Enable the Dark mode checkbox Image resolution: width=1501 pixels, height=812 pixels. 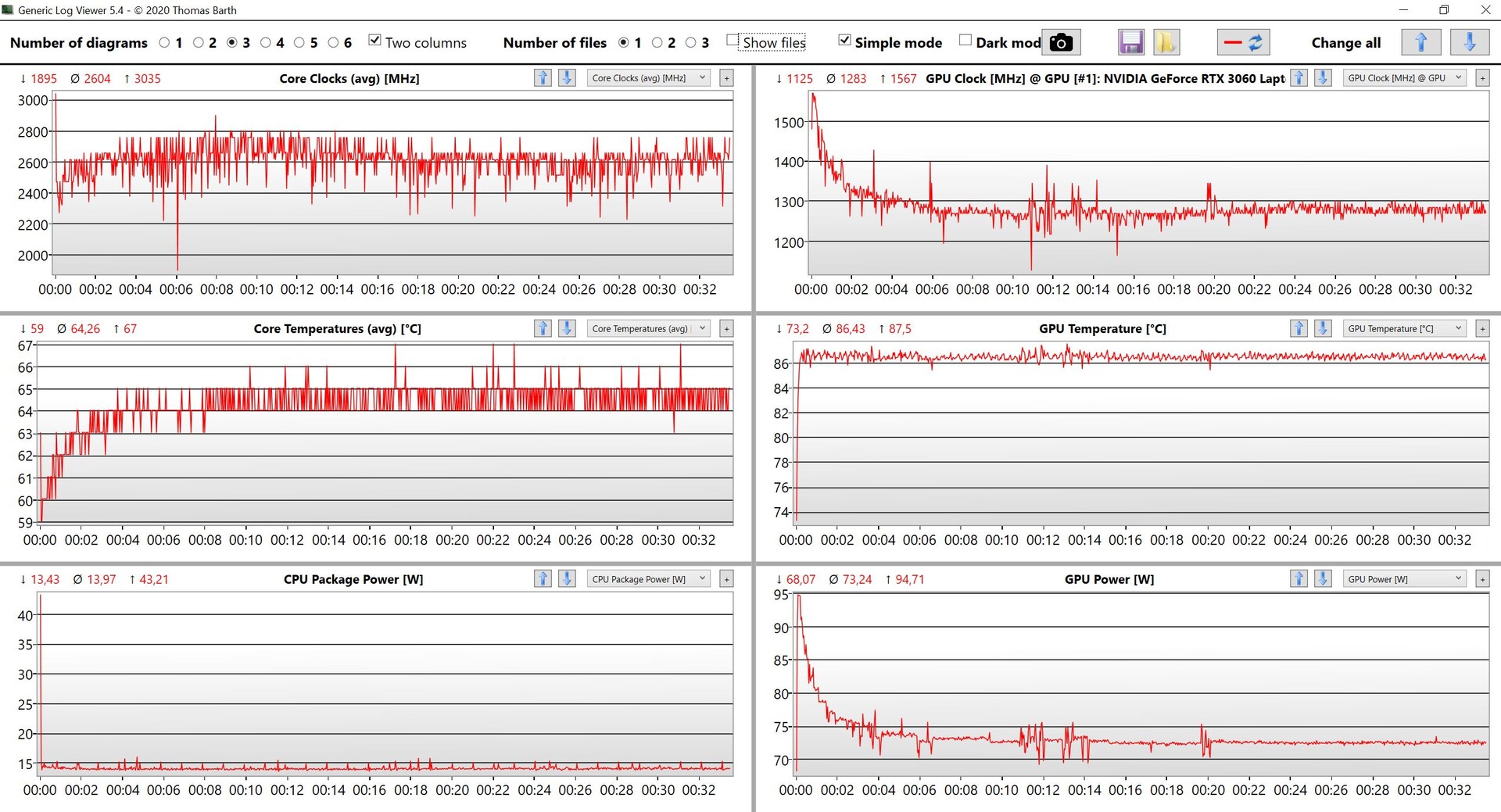965,41
